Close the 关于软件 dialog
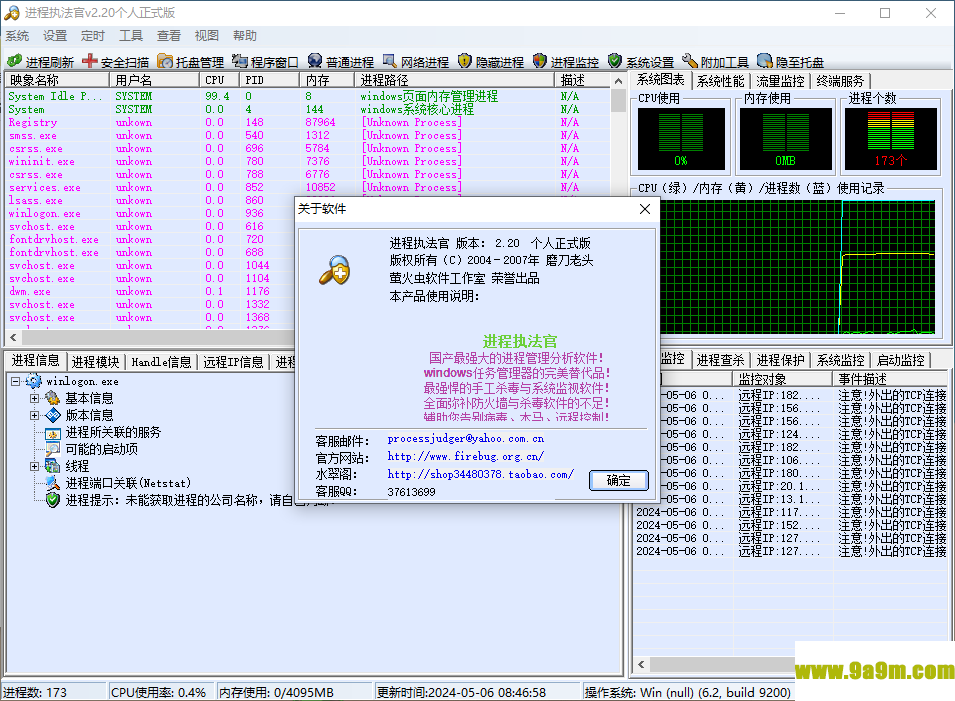Image resolution: width=955 pixels, height=701 pixels. point(645,209)
